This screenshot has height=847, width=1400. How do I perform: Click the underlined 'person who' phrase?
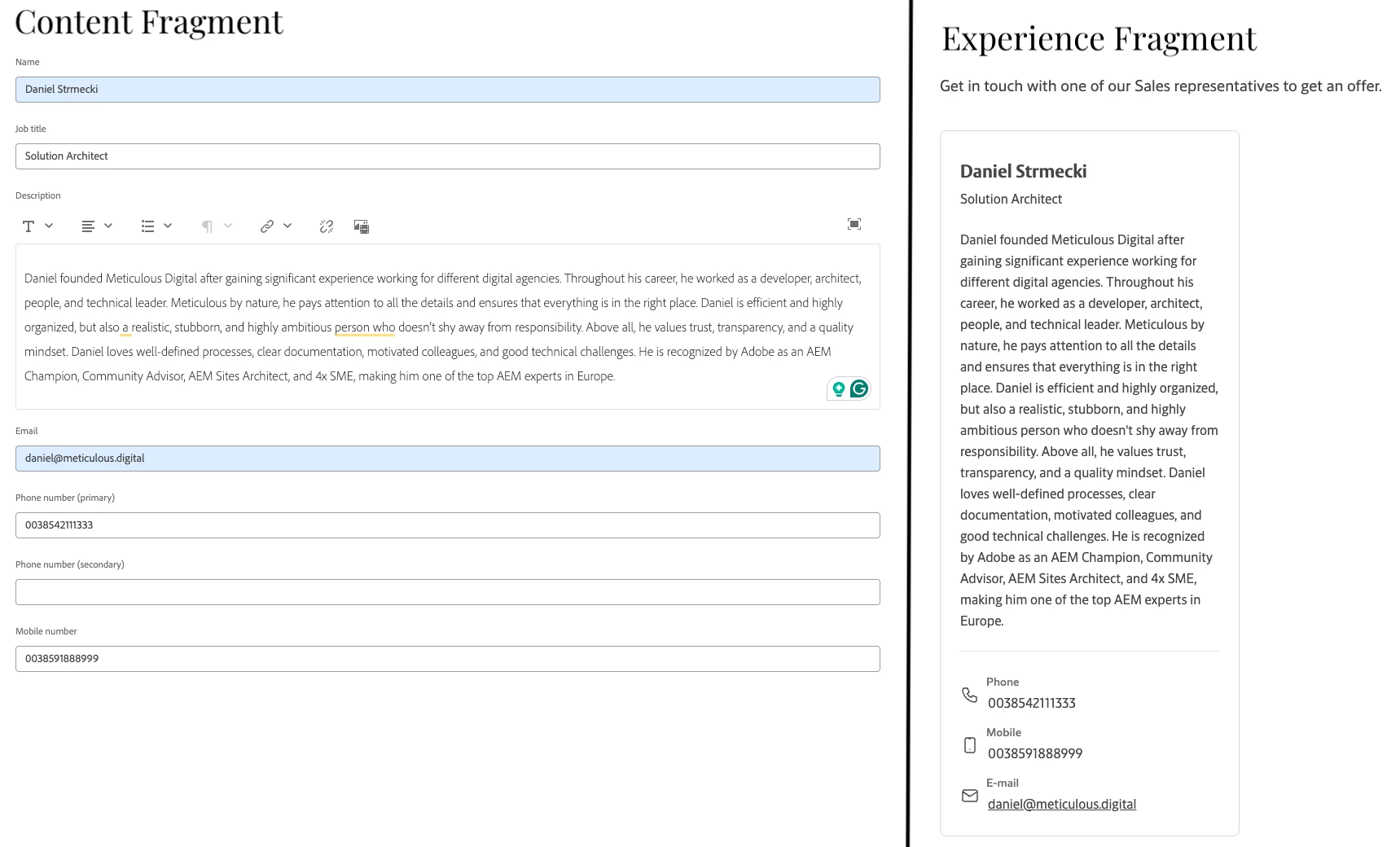pos(365,327)
